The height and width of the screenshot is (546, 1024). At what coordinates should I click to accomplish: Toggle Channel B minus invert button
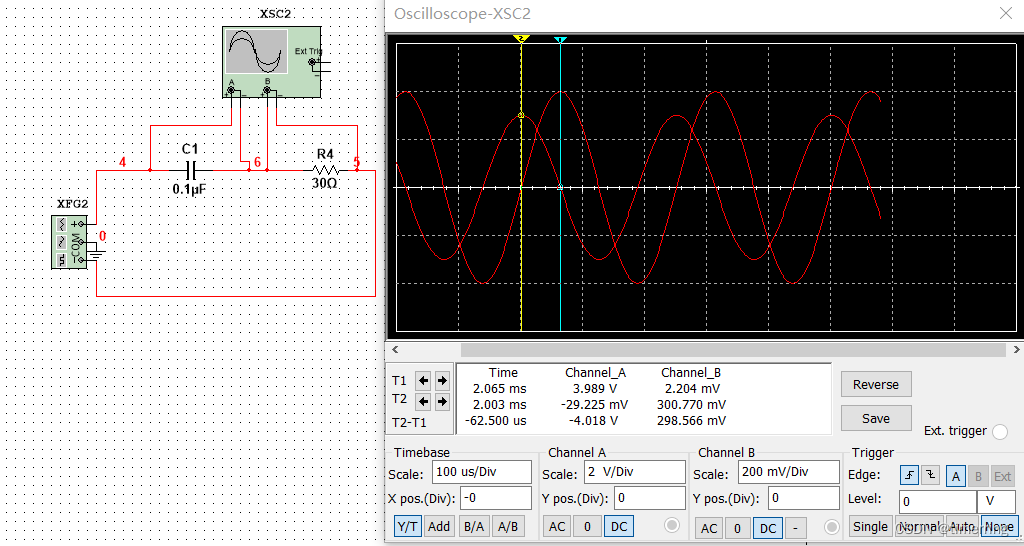point(795,528)
